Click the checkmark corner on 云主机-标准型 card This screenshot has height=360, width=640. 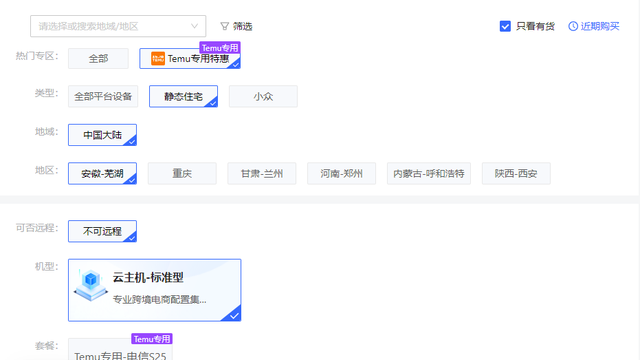click(233, 315)
